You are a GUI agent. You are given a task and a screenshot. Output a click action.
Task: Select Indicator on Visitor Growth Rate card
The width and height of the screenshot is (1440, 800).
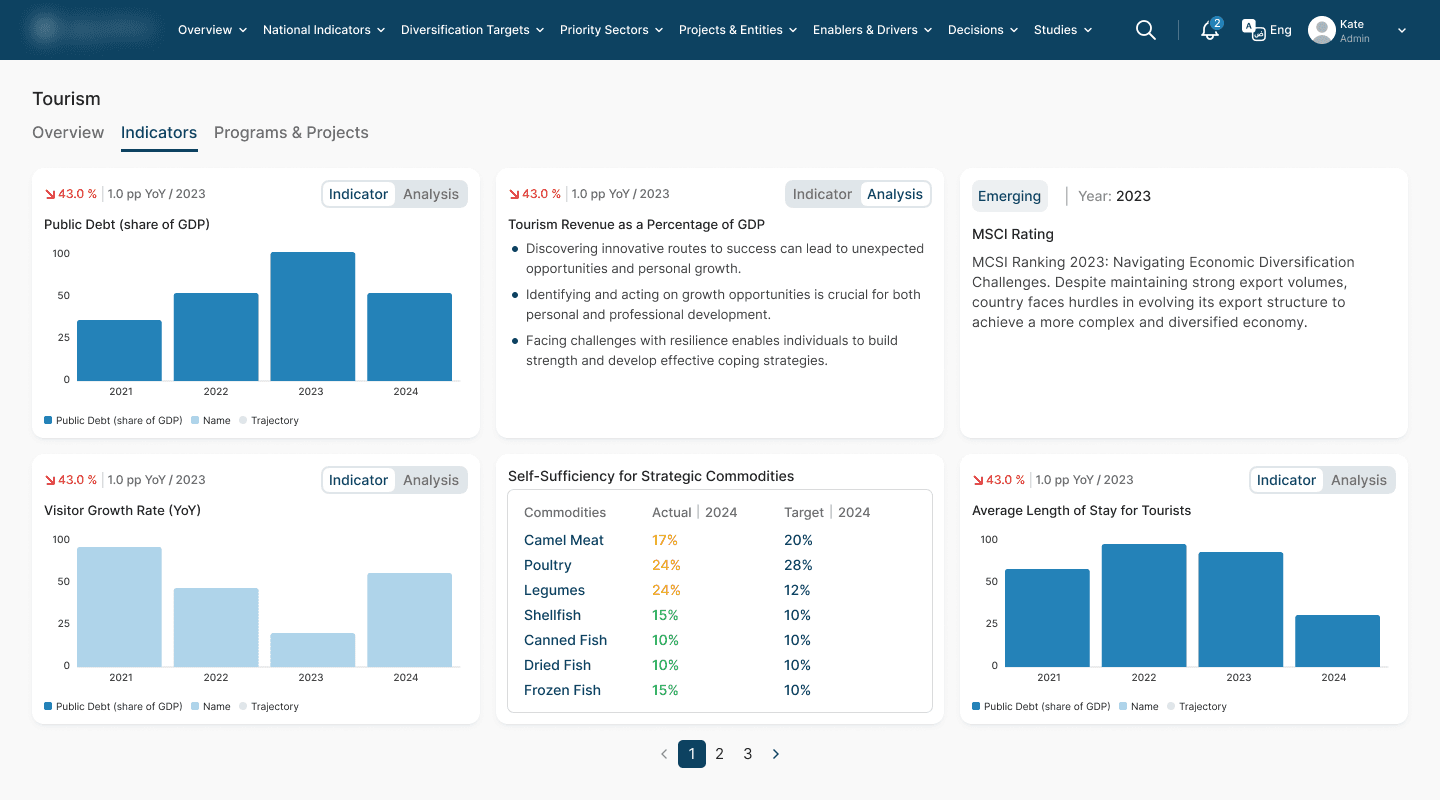358,480
